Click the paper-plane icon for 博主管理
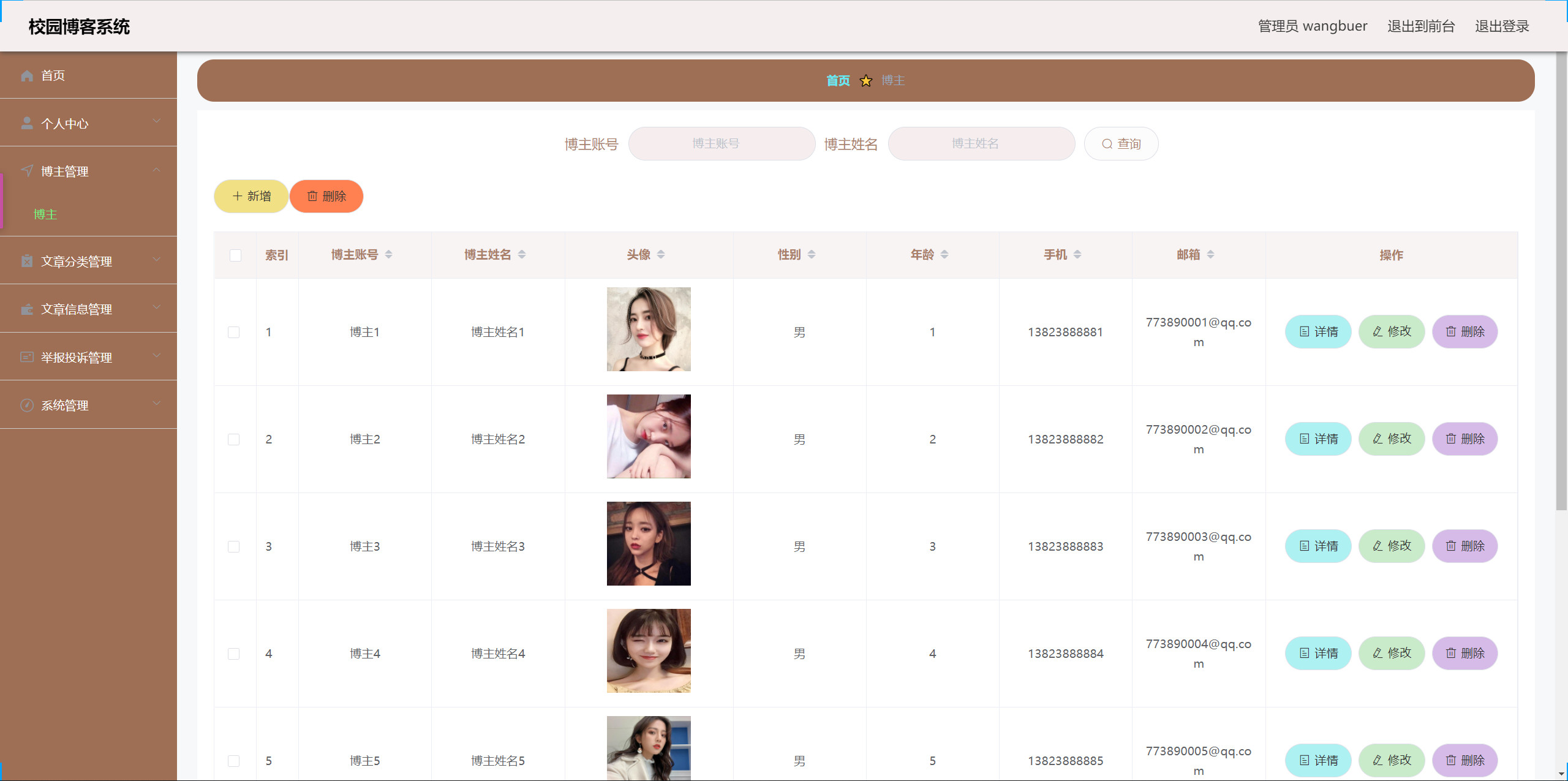Screen dimensions: 1568x781 27,170
